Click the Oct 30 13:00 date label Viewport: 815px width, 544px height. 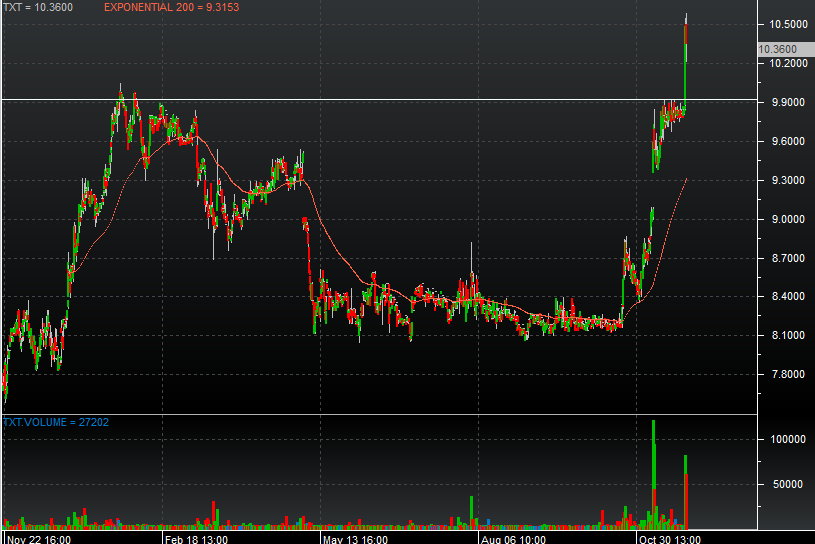click(672, 538)
